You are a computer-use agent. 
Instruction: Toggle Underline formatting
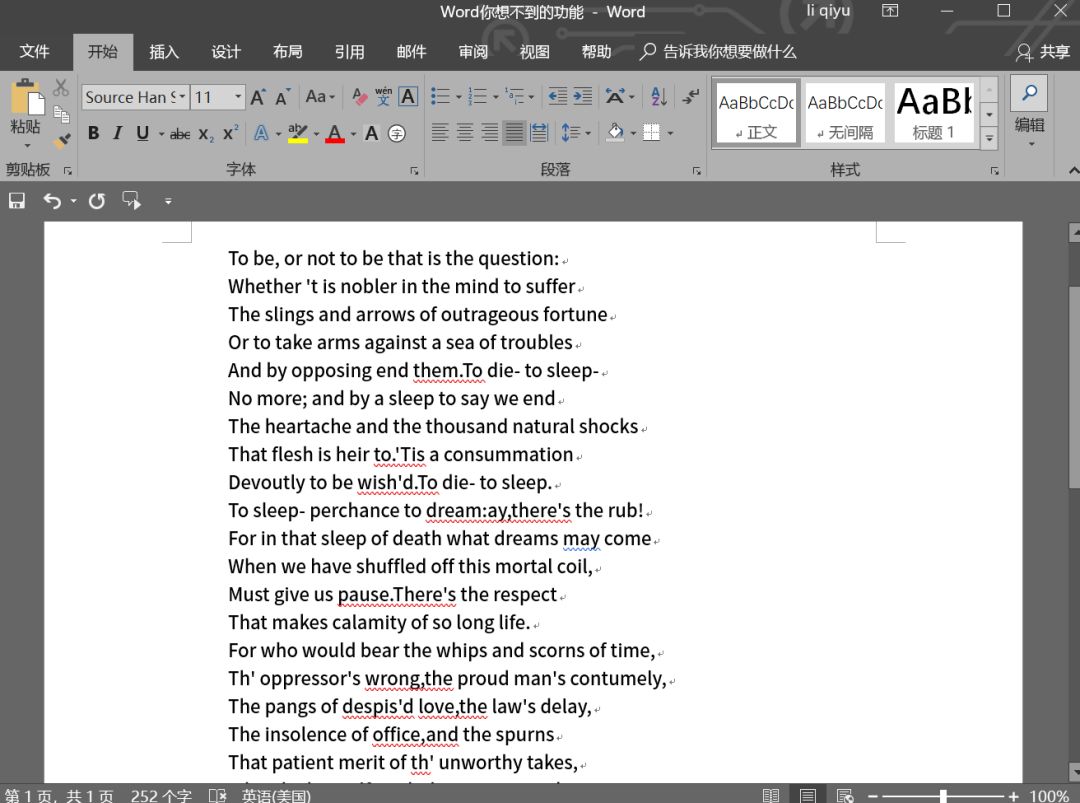[143, 133]
